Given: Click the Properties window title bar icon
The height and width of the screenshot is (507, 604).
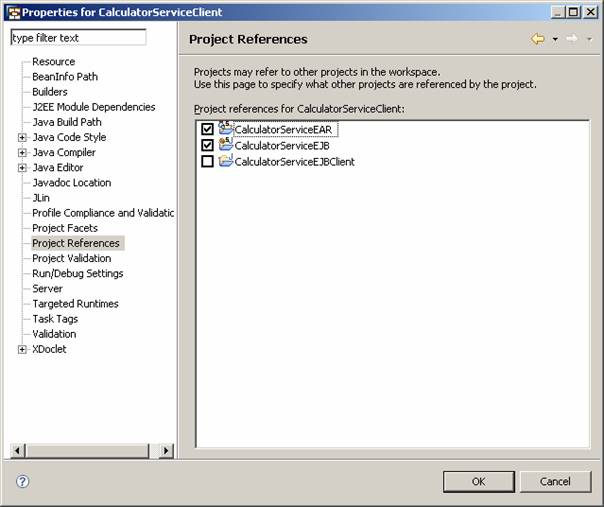Looking at the screenshot, I should (14, 12).
